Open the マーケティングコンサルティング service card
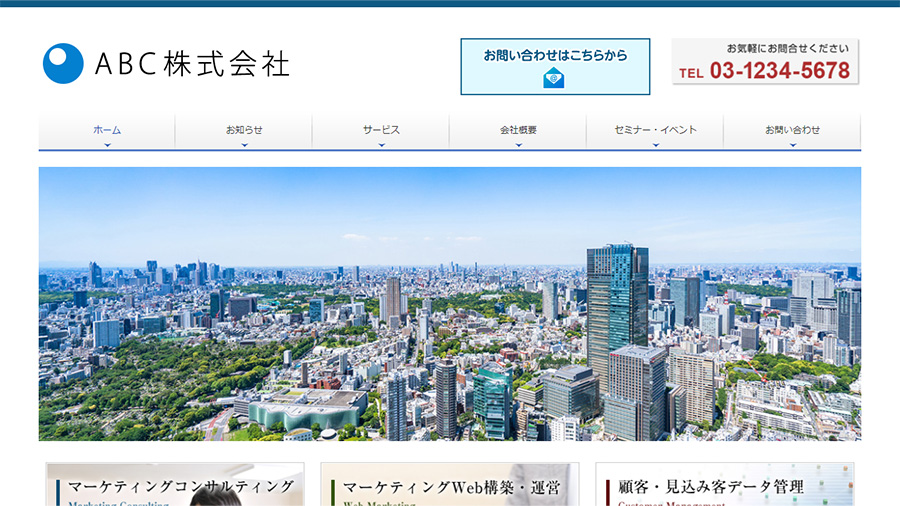 (x=175, y=484)
